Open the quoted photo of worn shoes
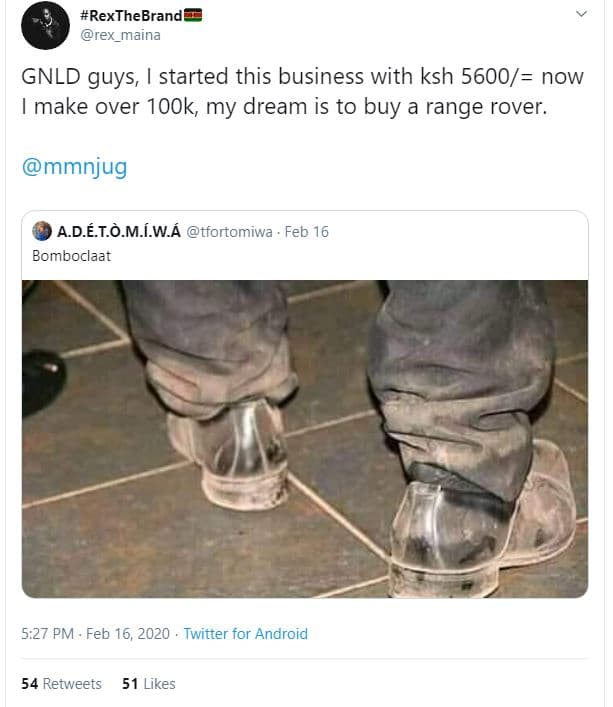The height and width of the screenshot is (707, 613). [305, 438]
